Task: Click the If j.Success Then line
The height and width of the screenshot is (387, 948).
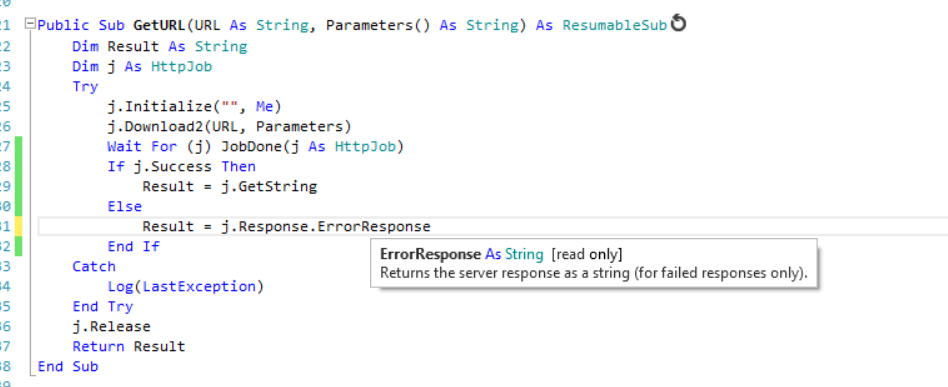Action: point(181,166)
